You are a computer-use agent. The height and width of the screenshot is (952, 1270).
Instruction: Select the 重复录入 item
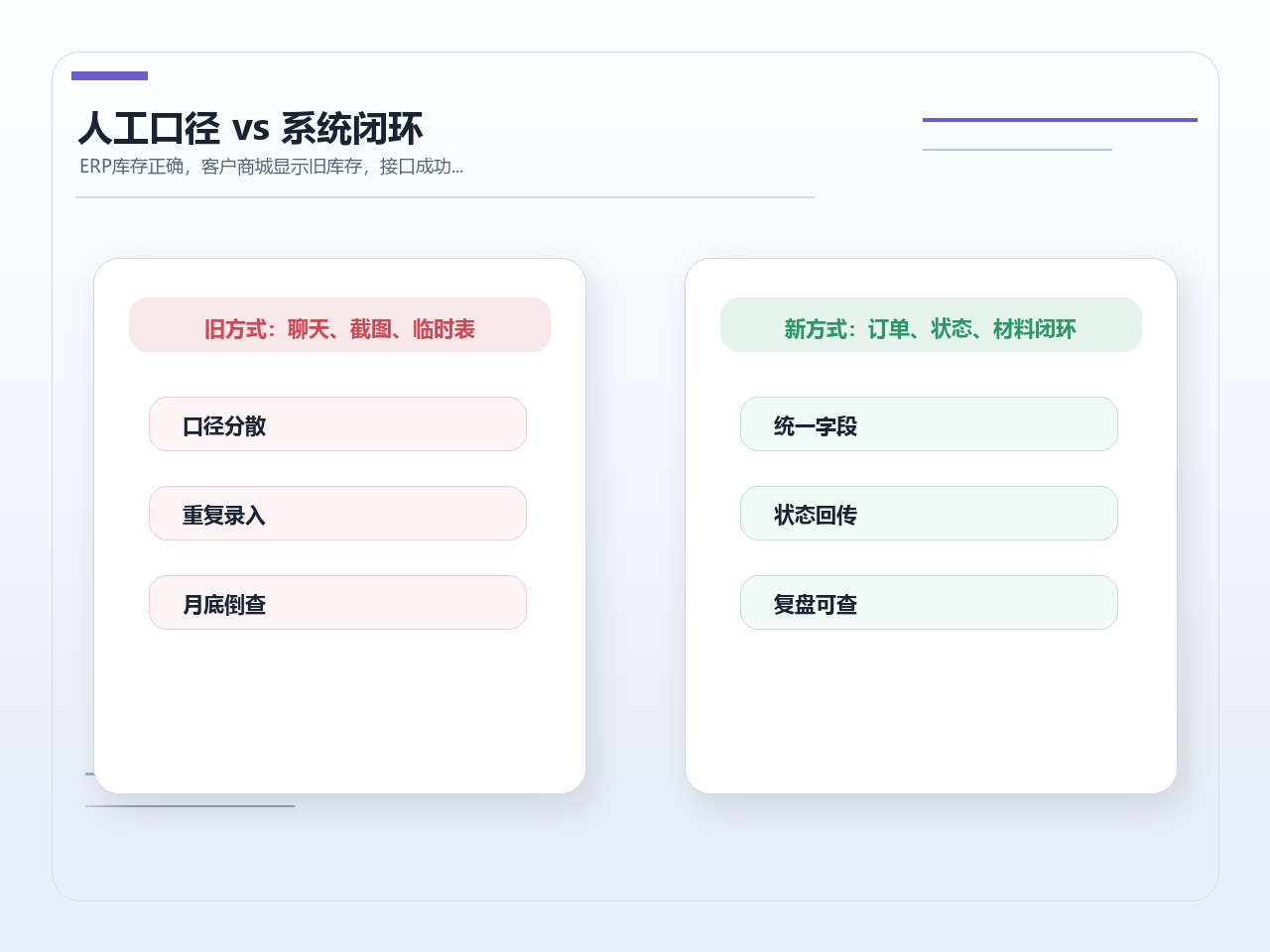click(337, 514)
